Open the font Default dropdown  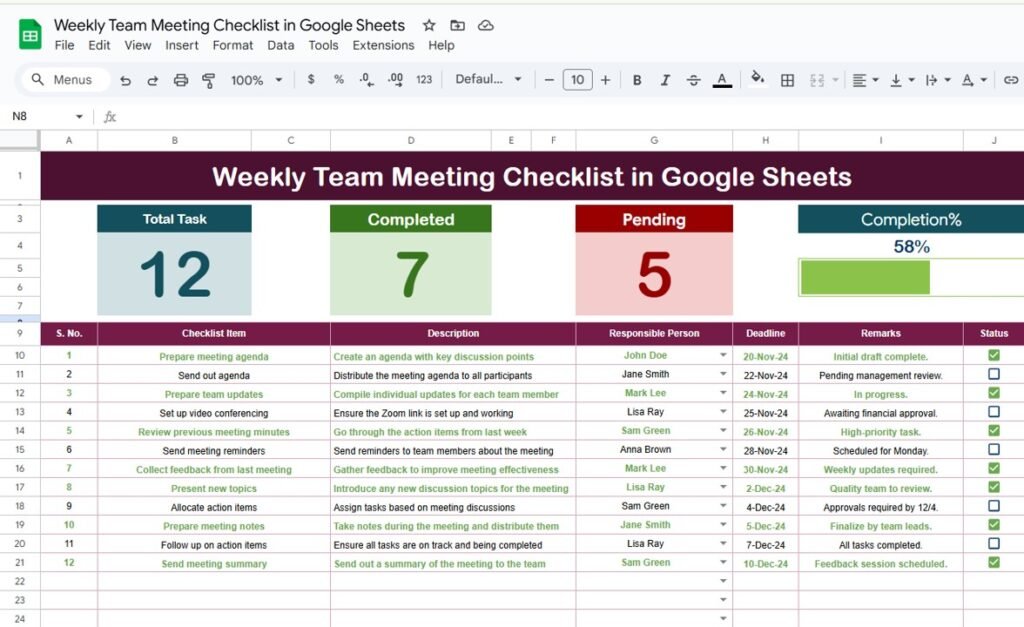[x=488, y=79]
